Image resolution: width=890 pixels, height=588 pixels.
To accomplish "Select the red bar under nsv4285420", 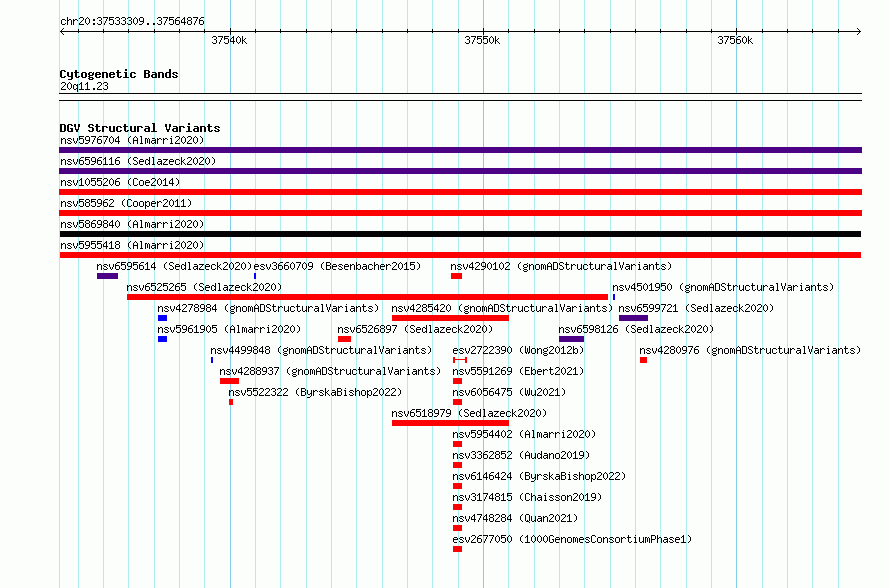I will coord(450,318).
